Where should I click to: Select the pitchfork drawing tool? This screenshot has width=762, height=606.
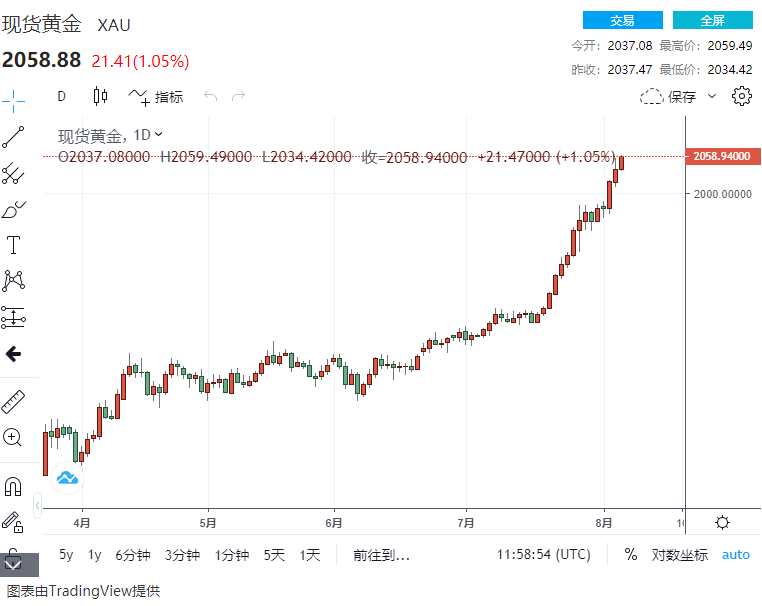pos(14,173)
